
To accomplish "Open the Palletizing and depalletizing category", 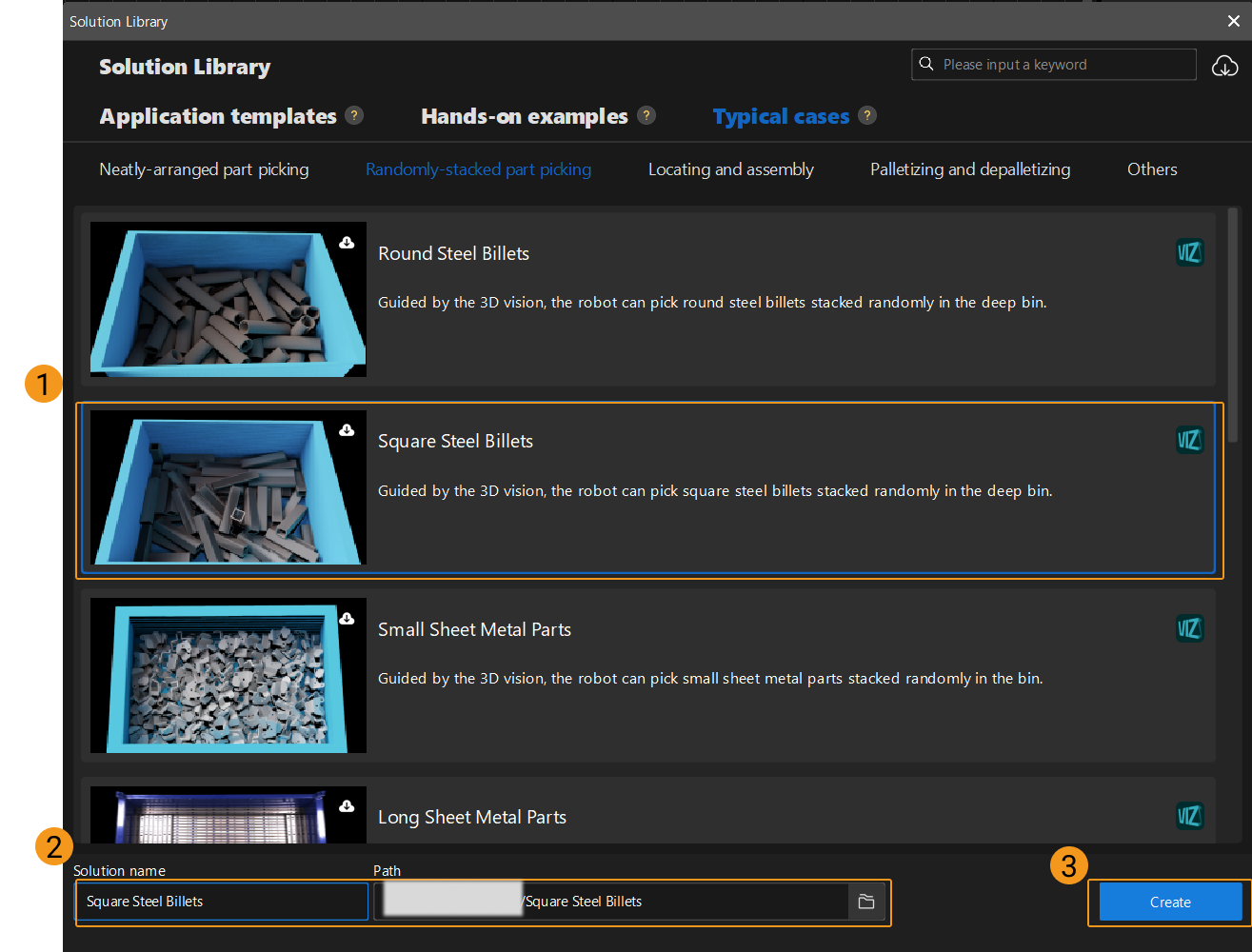I will click(x=969, y=169).
